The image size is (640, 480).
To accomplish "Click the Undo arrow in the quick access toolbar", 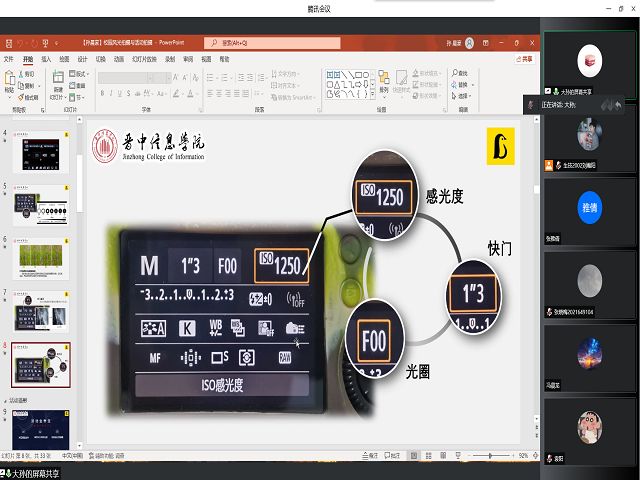I will coord(20,43).
